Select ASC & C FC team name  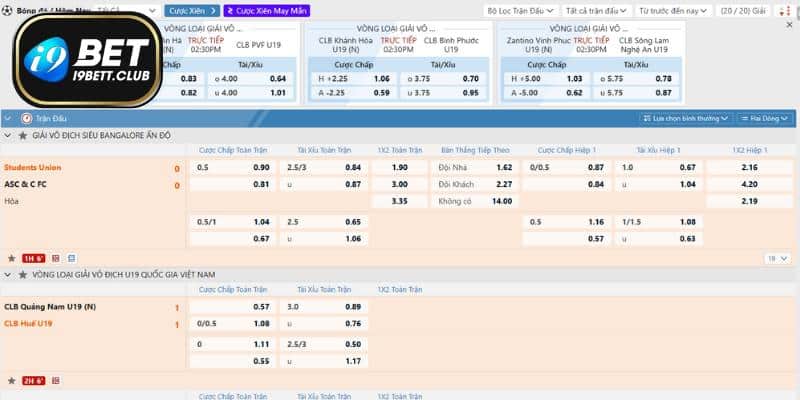[26, 184]
